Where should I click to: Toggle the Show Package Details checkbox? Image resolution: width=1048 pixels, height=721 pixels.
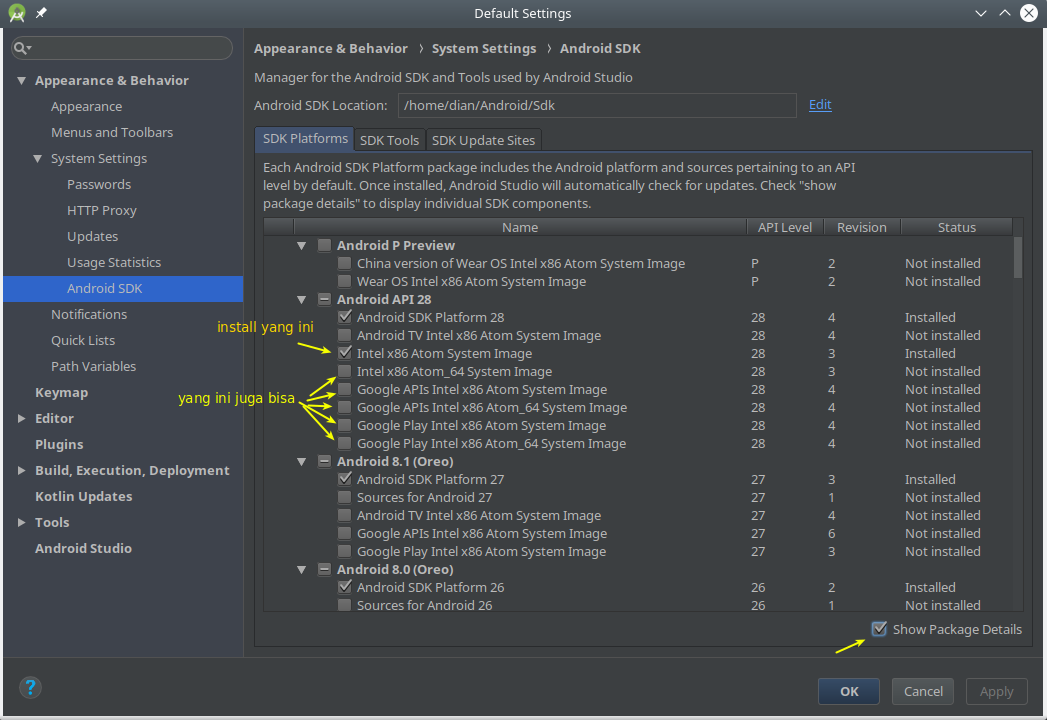tap(879, 629)
